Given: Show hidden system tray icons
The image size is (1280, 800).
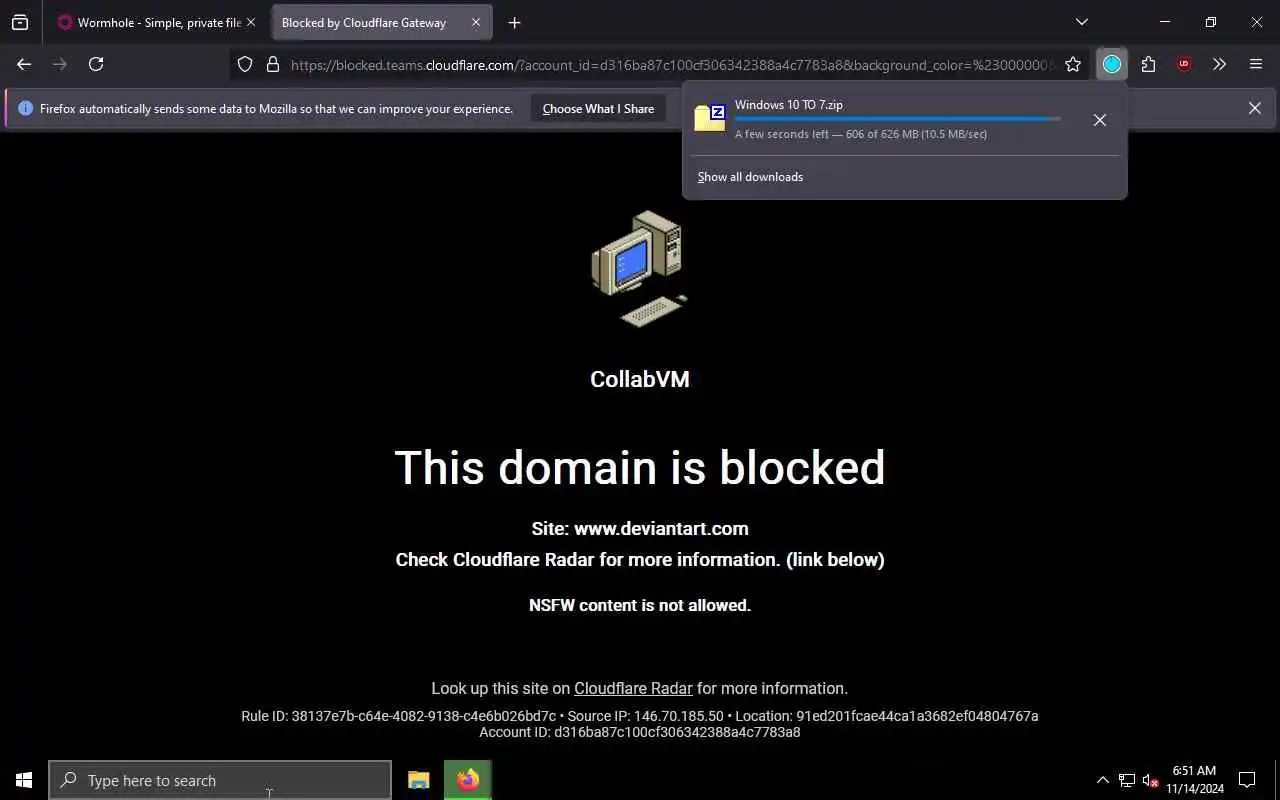Looking at the screenshot, I should click(x=1103, y=780).
